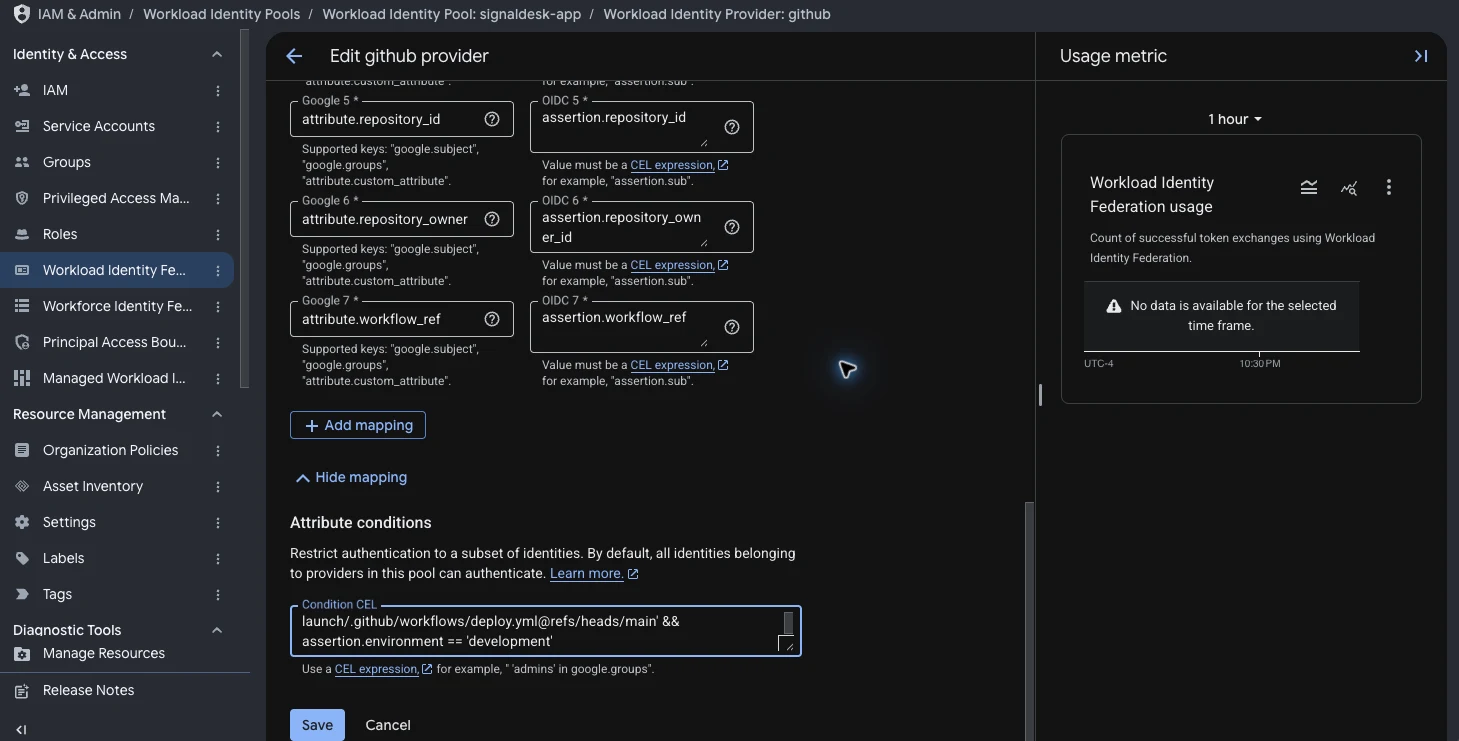Hide the attribute mapping section
1459x741 pixels.
tap(351, 477)
